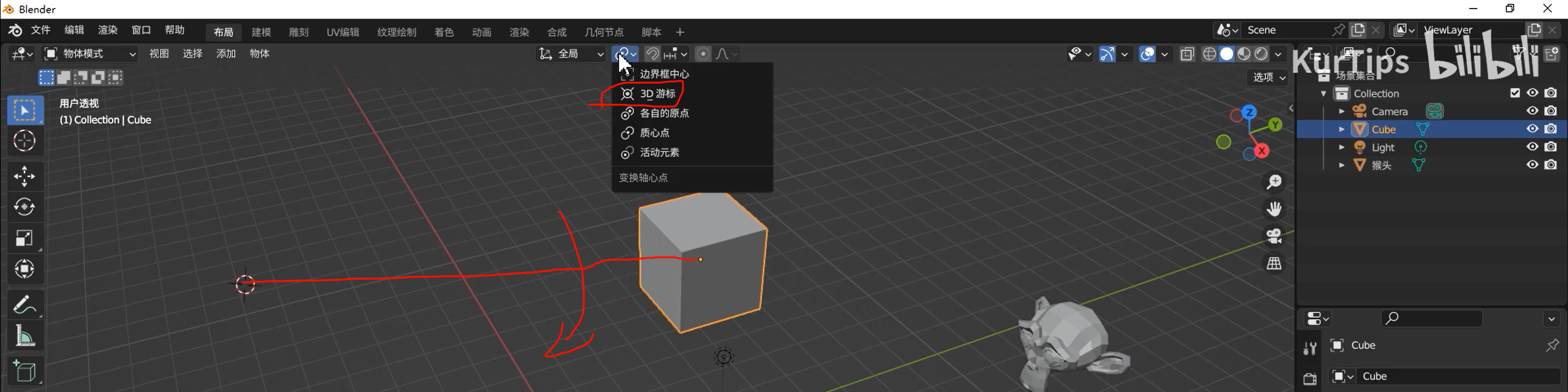Toggle Collection viewport visibility eye
This screenshot has height=392, width=1568.
coord(1532,93)
